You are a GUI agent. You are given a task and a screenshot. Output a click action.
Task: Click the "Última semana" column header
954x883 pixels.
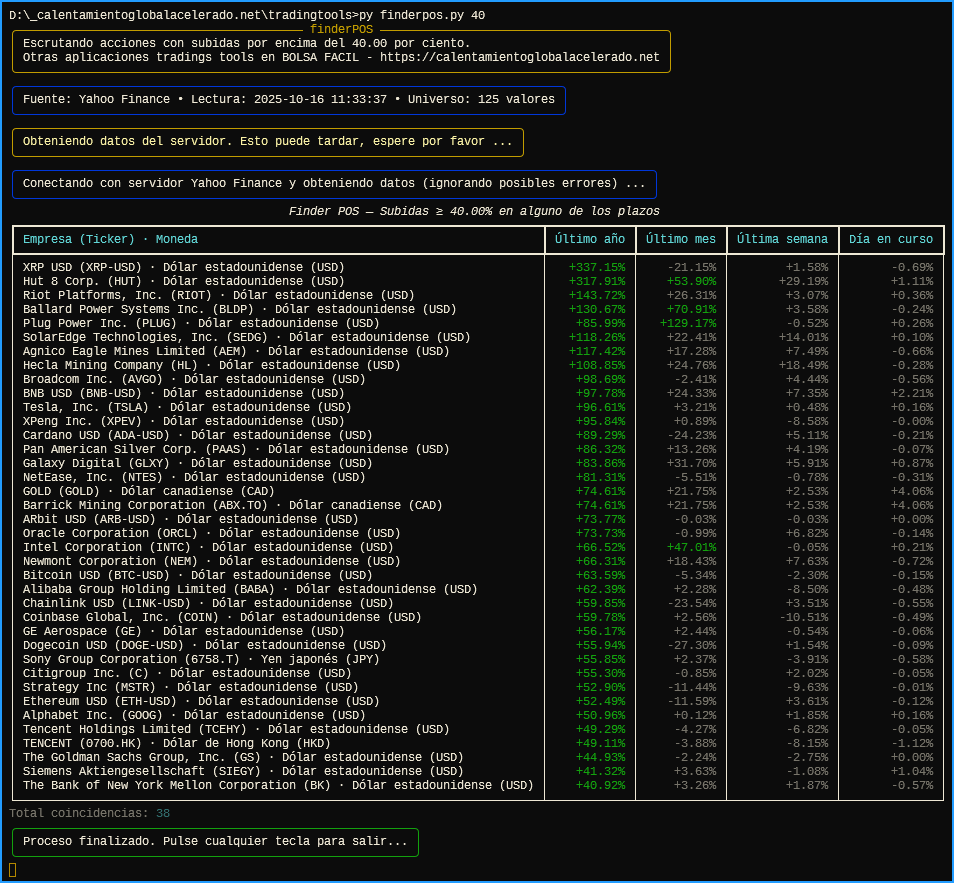(x=782, y=239)
